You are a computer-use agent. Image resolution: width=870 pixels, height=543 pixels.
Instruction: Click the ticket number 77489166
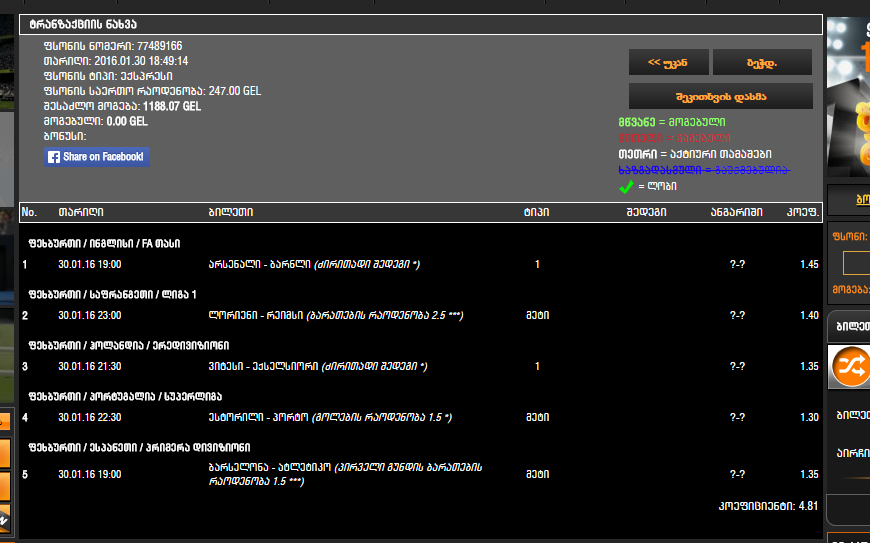point(160,46)
